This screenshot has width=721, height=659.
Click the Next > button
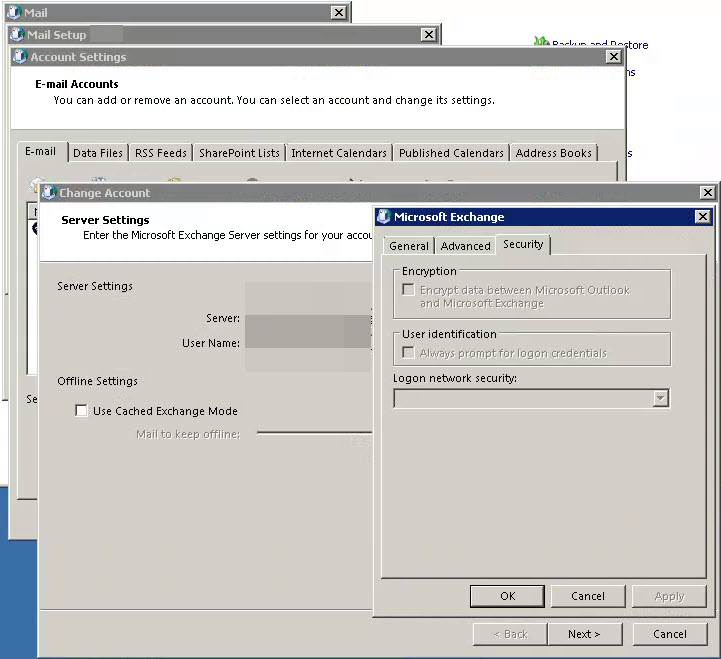(x=584, y=634)
